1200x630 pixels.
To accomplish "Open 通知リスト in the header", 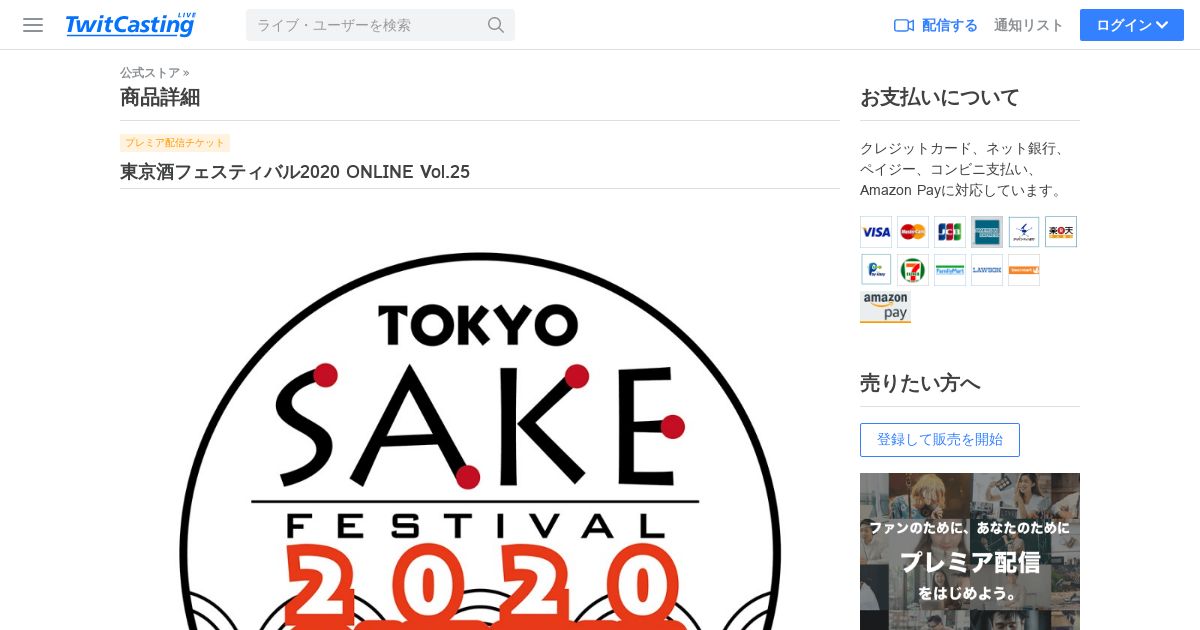I will pos(1029,25).
